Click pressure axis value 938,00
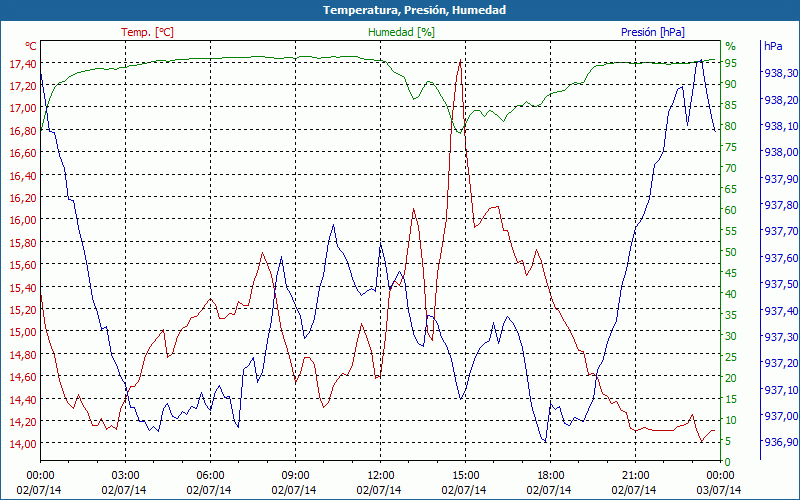 coord(780,153)
